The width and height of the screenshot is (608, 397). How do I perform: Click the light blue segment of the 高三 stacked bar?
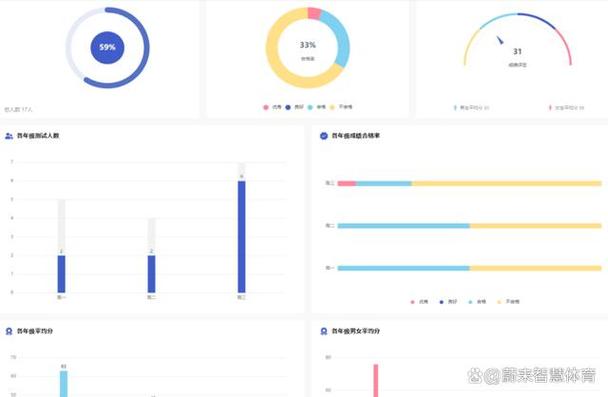point(384,183)
